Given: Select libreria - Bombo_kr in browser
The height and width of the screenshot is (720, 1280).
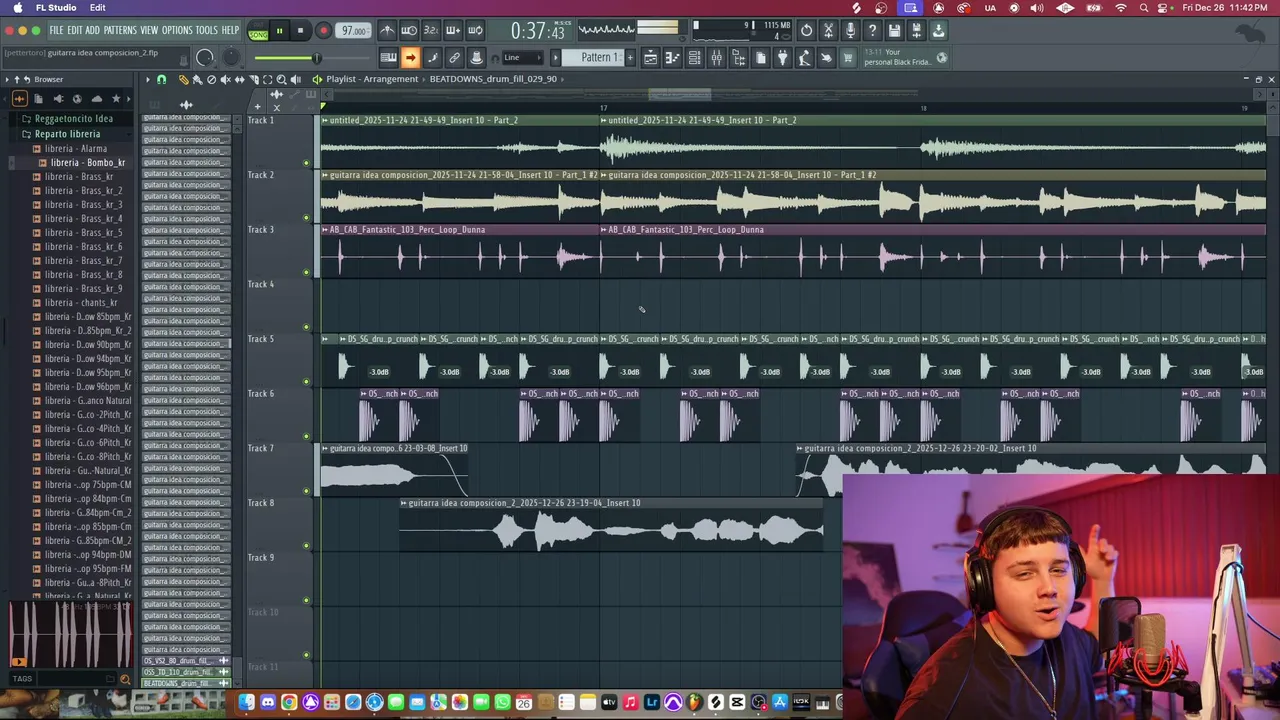Looking at the screenshot, I should point(87,162).
